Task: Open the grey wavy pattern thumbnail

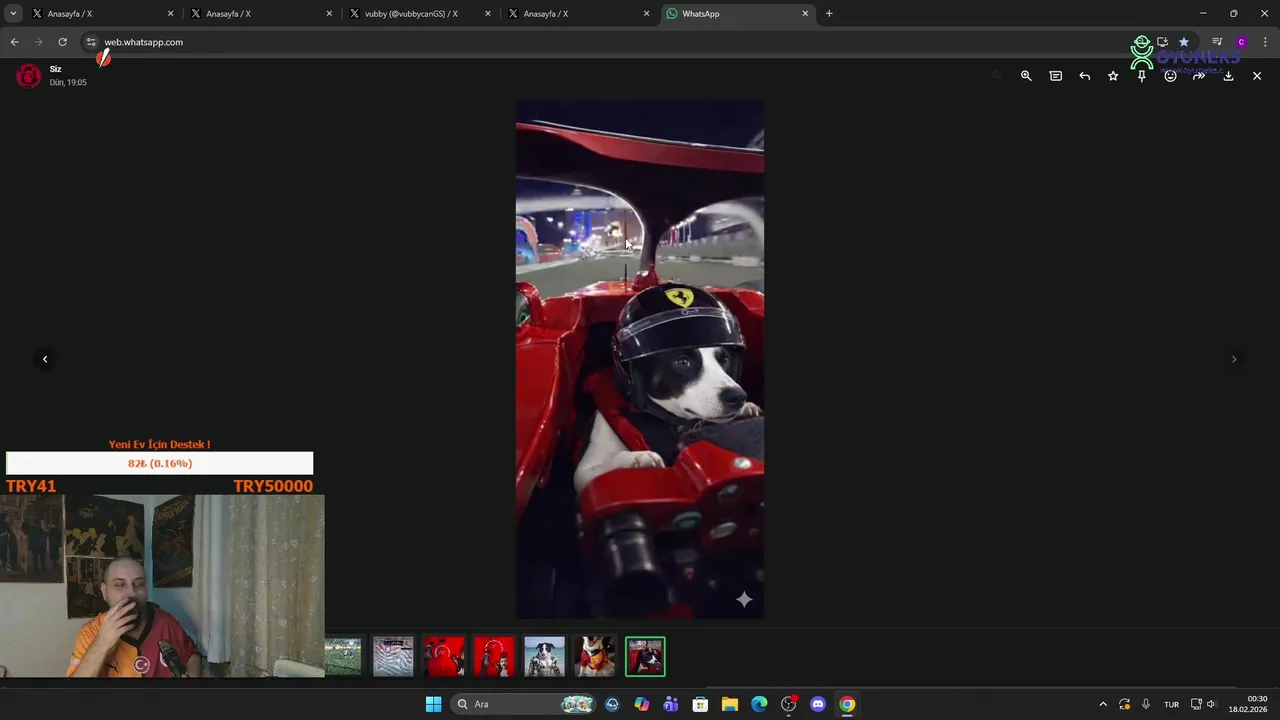Action: [x=393, y=657]
